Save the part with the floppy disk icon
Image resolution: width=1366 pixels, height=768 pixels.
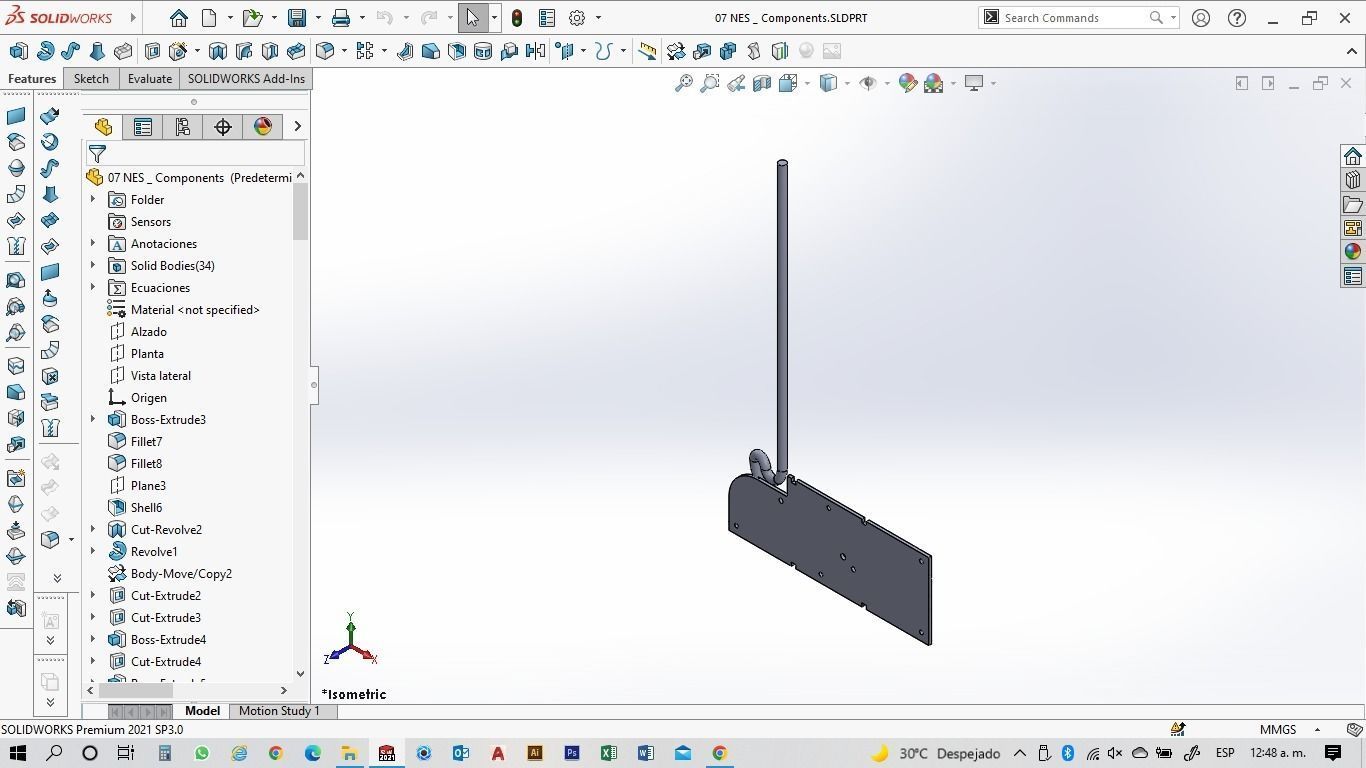pyautogui.click(x=297, y=18)
